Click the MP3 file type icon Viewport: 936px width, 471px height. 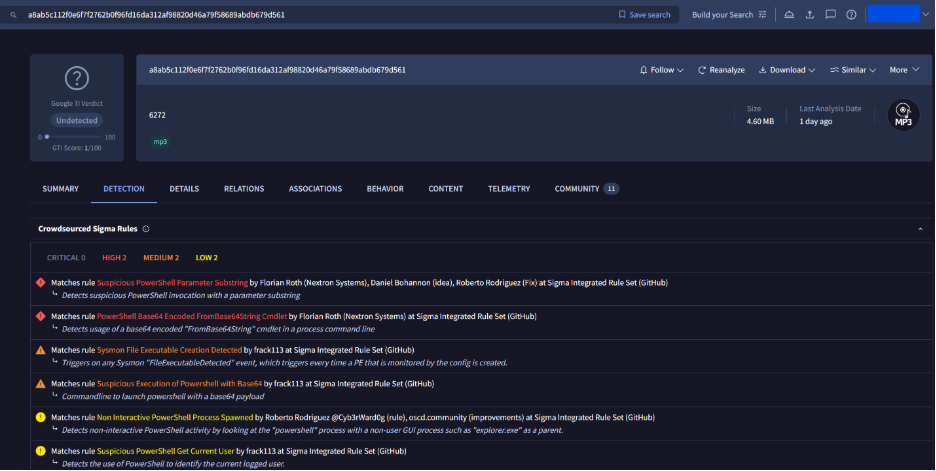point(903,115)
